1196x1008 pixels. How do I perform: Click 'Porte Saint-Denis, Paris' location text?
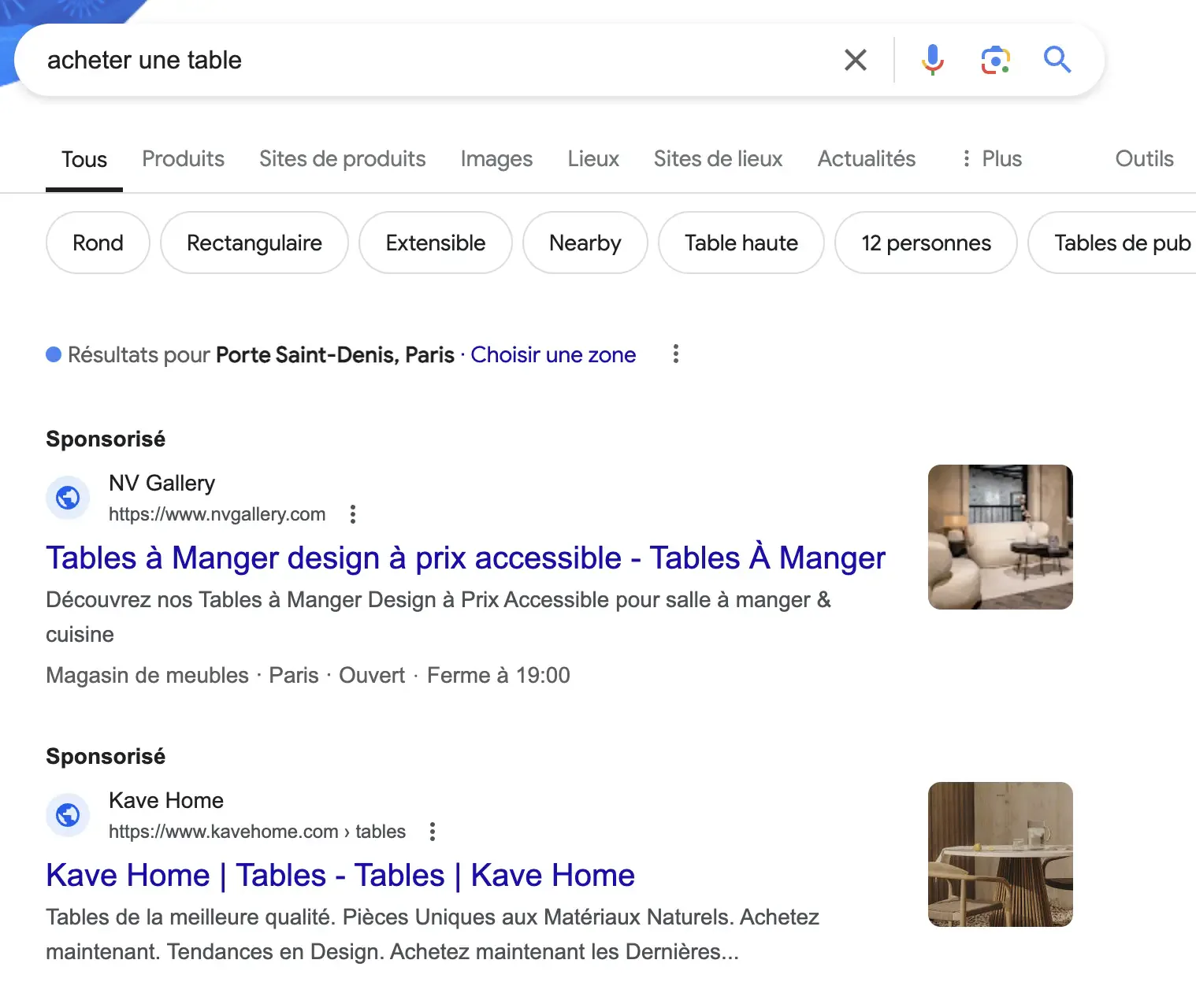coord(335,355)
